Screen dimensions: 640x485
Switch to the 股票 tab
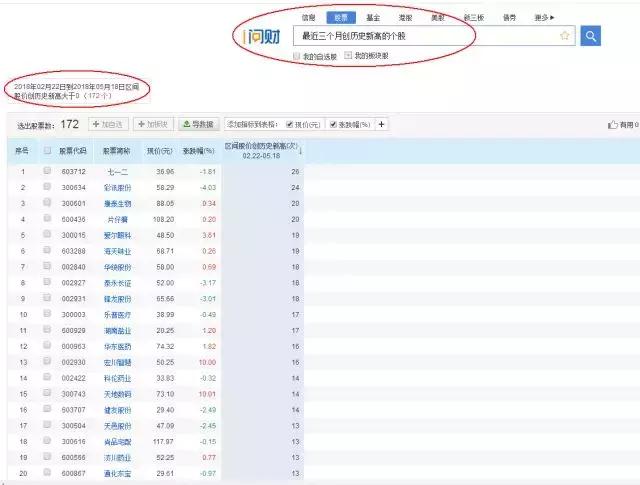pos(341,18)
